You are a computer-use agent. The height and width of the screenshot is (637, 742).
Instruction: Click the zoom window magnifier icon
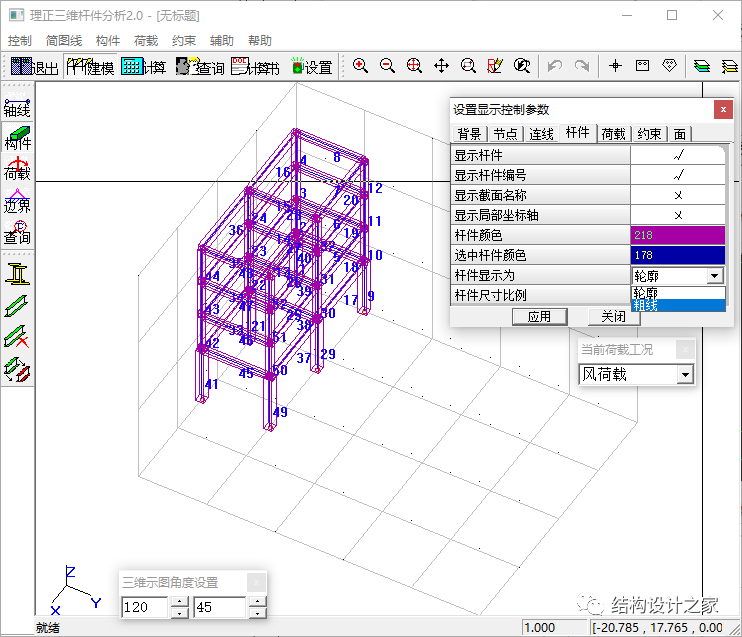coord(468,66)
